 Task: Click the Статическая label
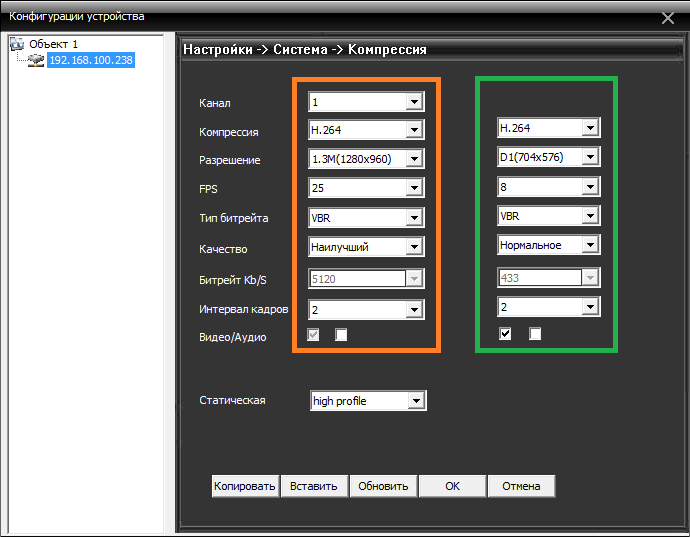coord(232,400)
